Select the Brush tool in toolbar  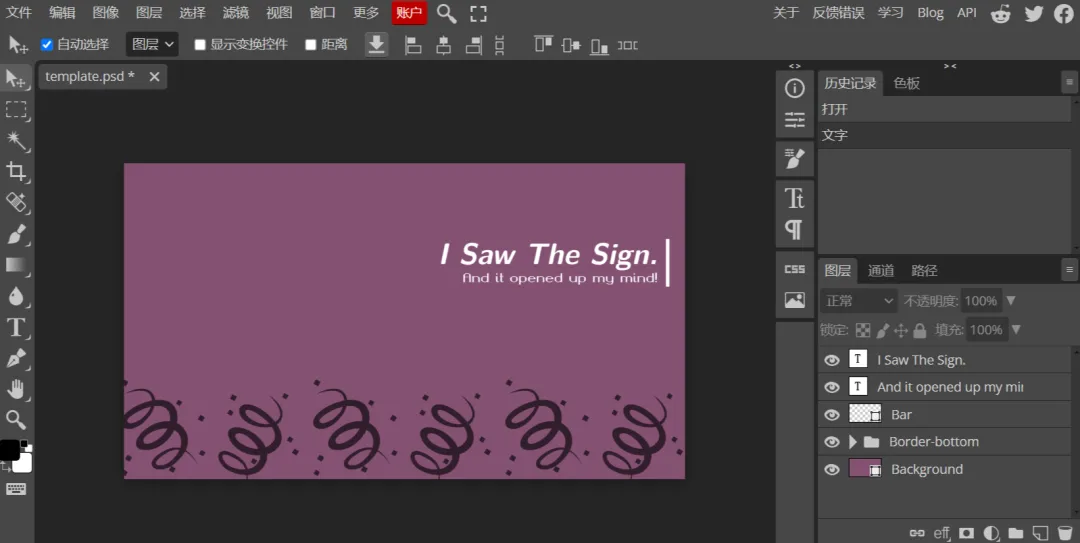coord(17,234)
